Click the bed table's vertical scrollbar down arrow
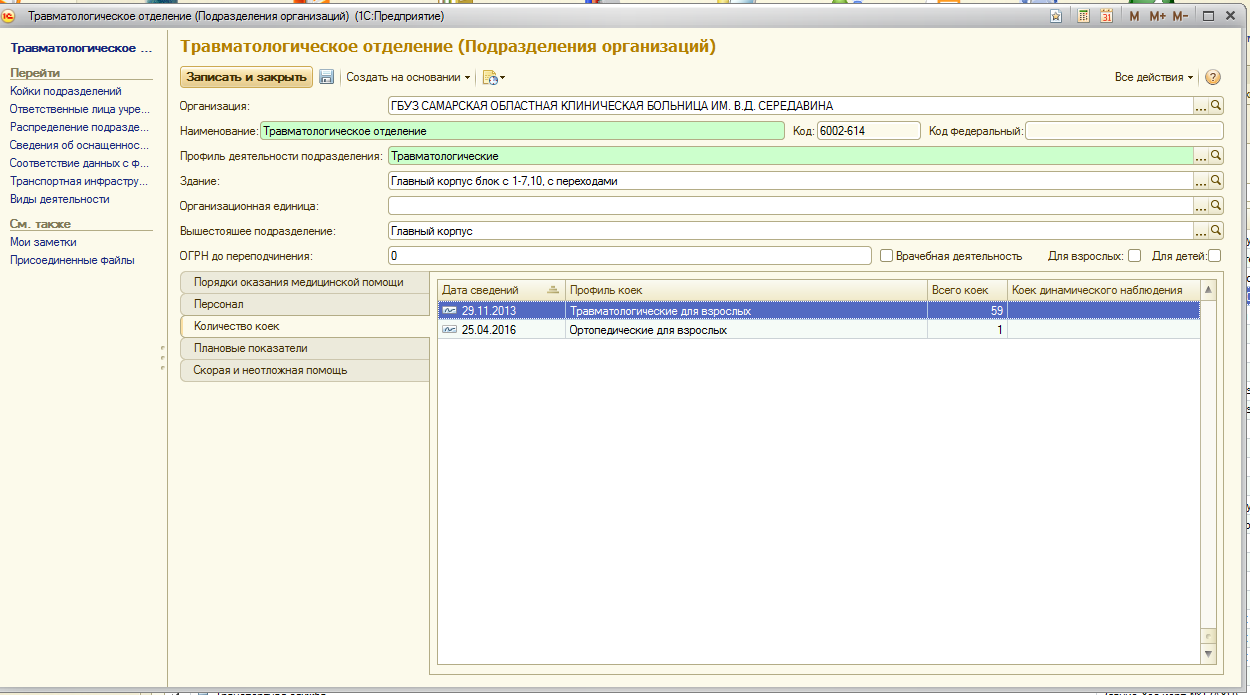Screen dimensions: 1250x695 (x=1208, y=653)
